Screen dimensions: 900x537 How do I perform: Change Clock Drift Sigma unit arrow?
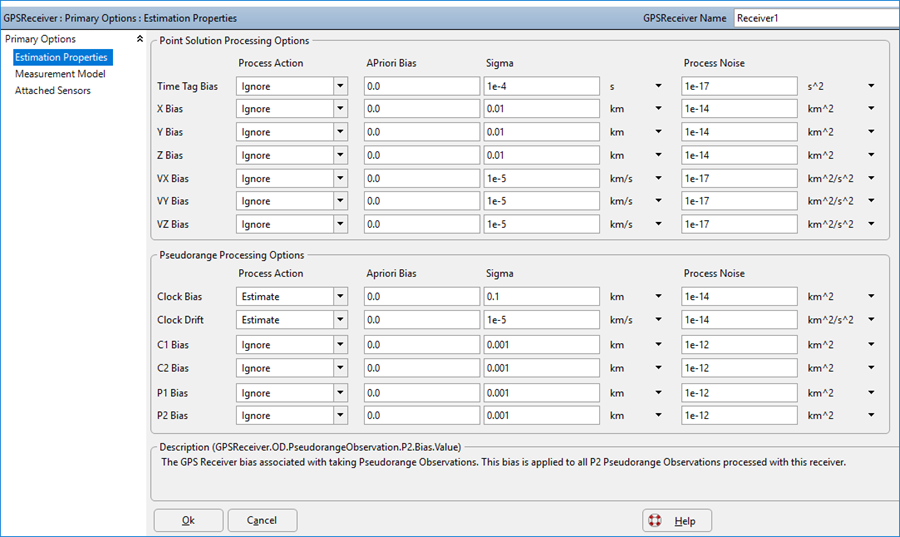coord(658,320)
